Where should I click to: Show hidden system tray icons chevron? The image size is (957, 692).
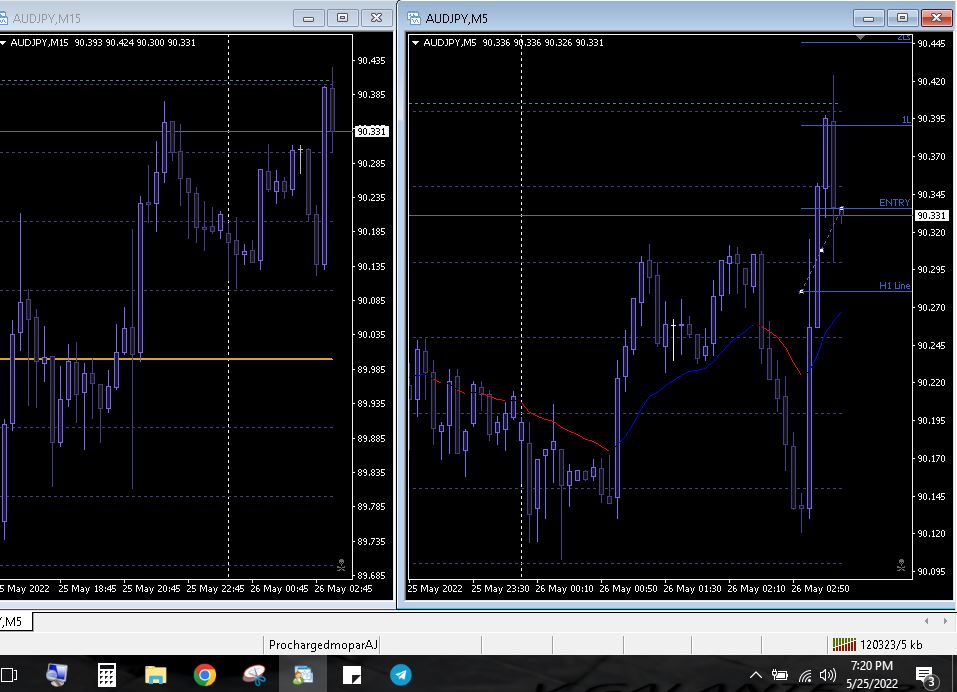coord(756,675)
